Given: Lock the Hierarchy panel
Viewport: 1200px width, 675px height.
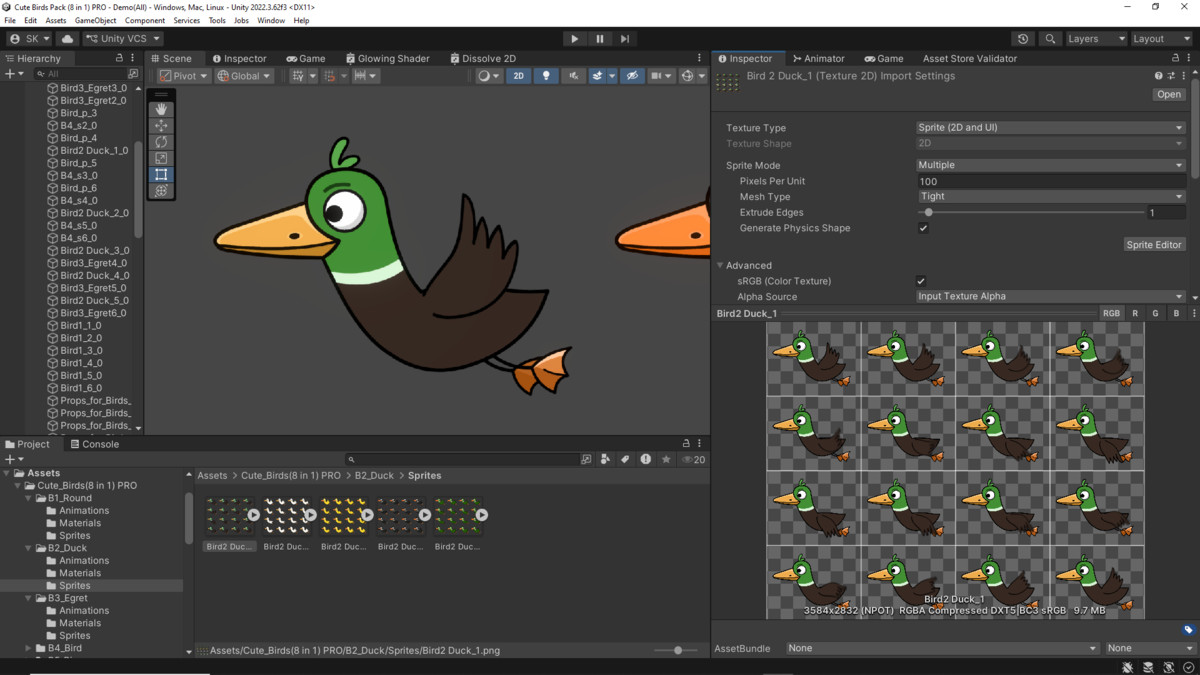Looking at the screenshot, I should pyautogui.click(x=119, y=59).
